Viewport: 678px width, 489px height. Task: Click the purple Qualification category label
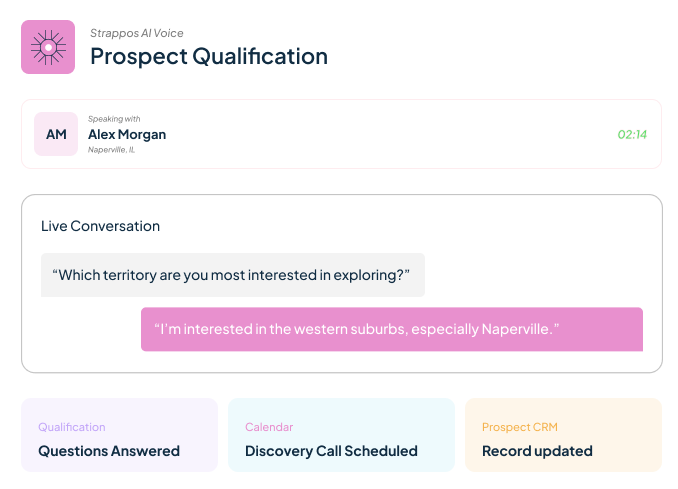click(x=72, y=427)
